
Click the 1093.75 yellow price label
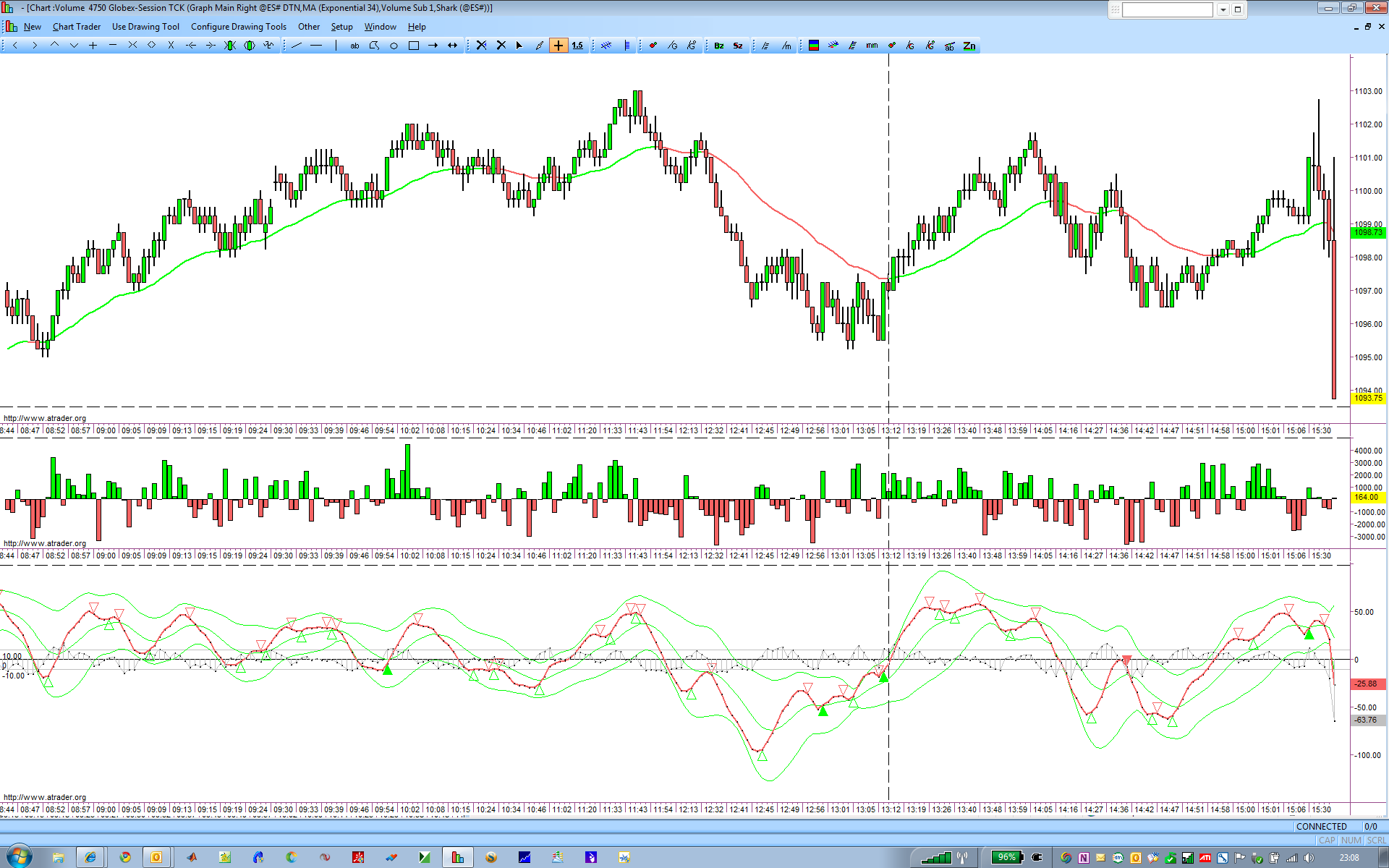coord(1368,398)
